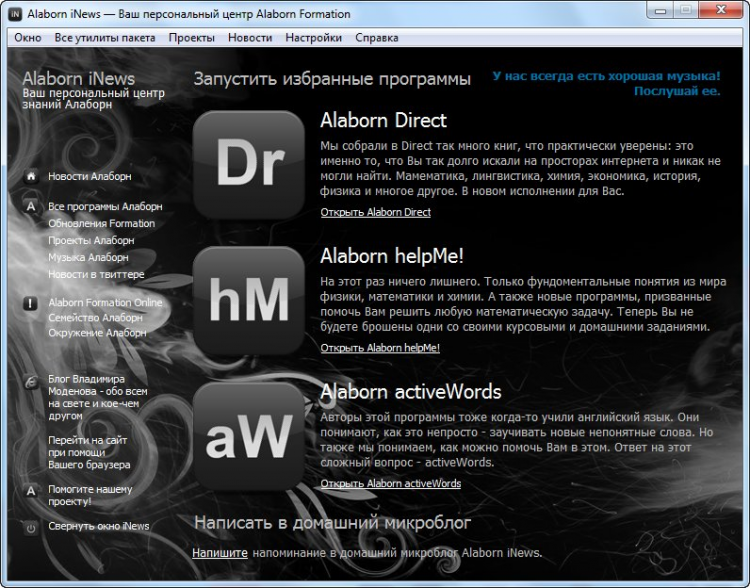The height and width of the screenshot is (588, 750).
Task: Click the Alaborn Direct heading
Action: pos(383,120)
